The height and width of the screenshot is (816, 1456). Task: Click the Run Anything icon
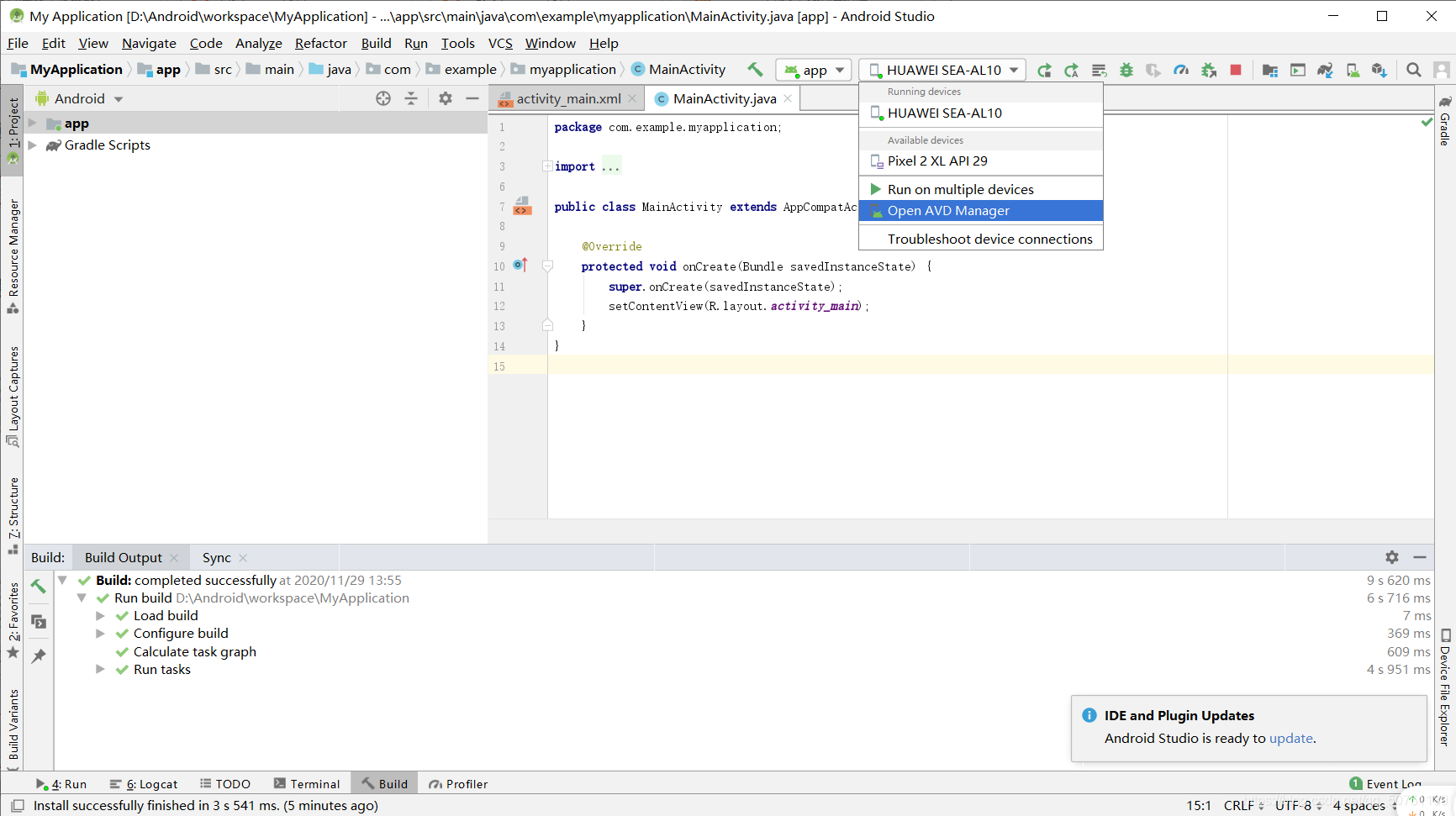tap(1298, 71)
